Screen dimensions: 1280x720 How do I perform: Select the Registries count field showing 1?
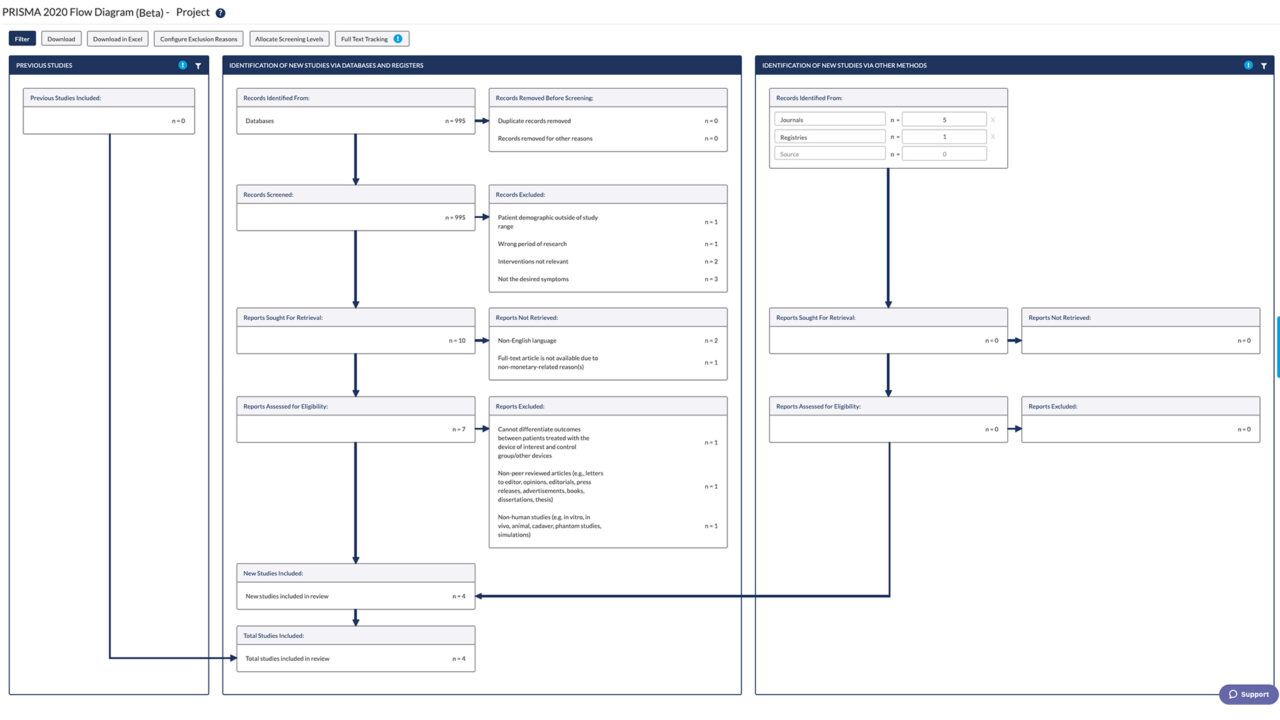click(x=943, y=136)
